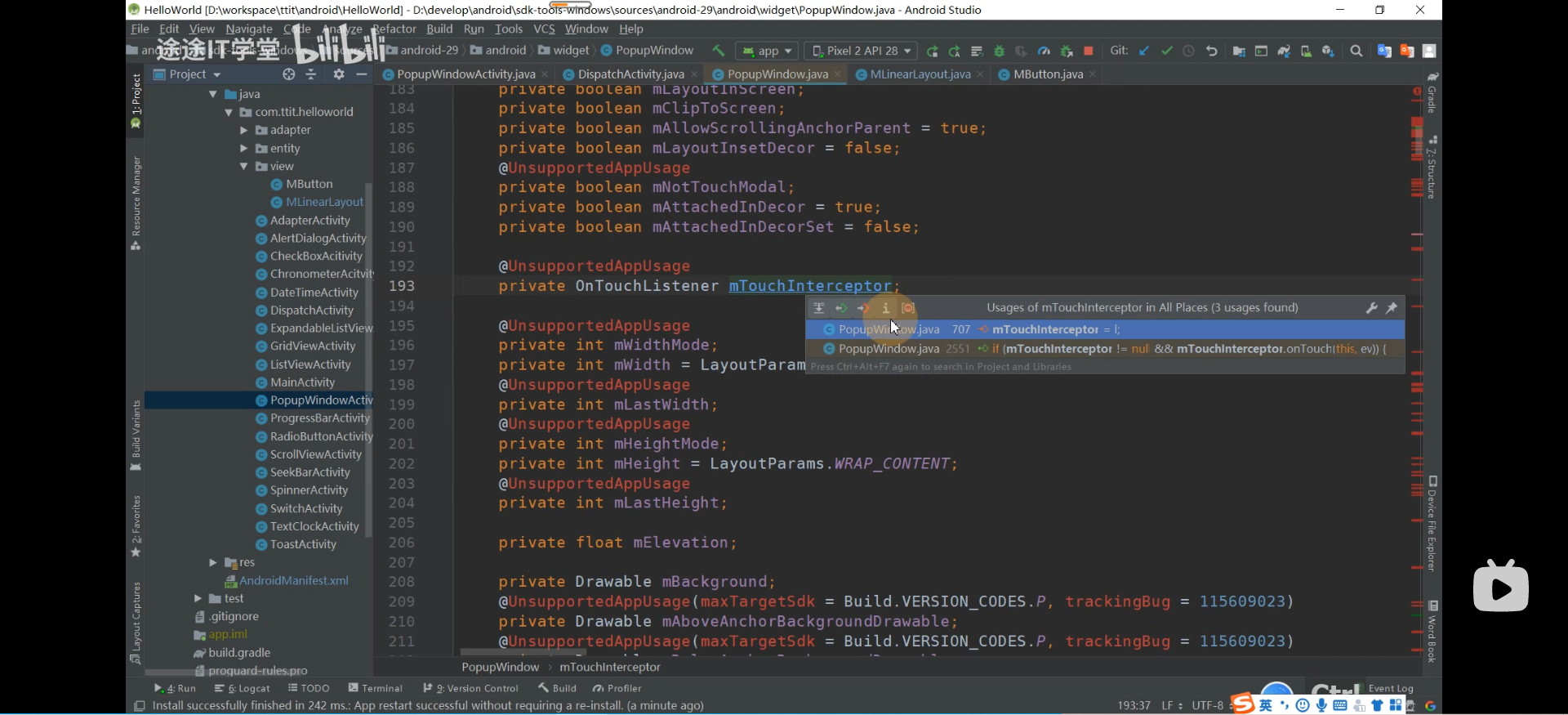The width and height of the screenshot is (1568, 715).
Task: Open wrench settings in Usages popup
Action: tap(1371, 308)
